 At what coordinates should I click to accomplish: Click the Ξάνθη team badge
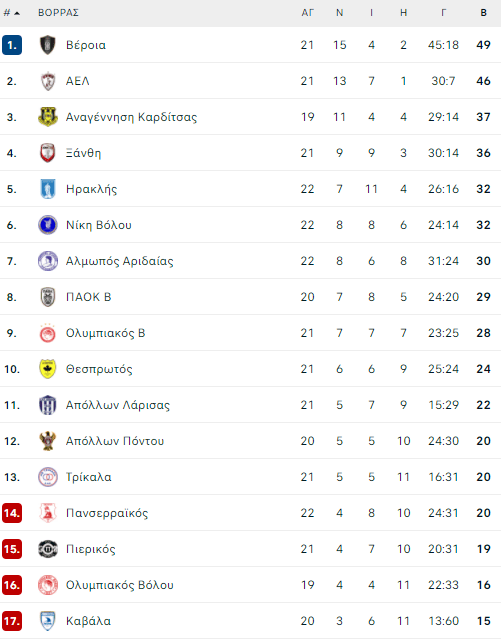pos(48,153)
